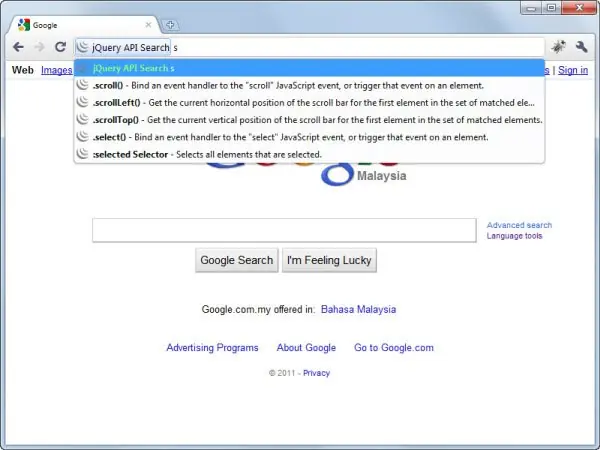Choose the .scrollLeft() suggestion
This screenshot has width=600, height=450.
click(x=309, y=103)
